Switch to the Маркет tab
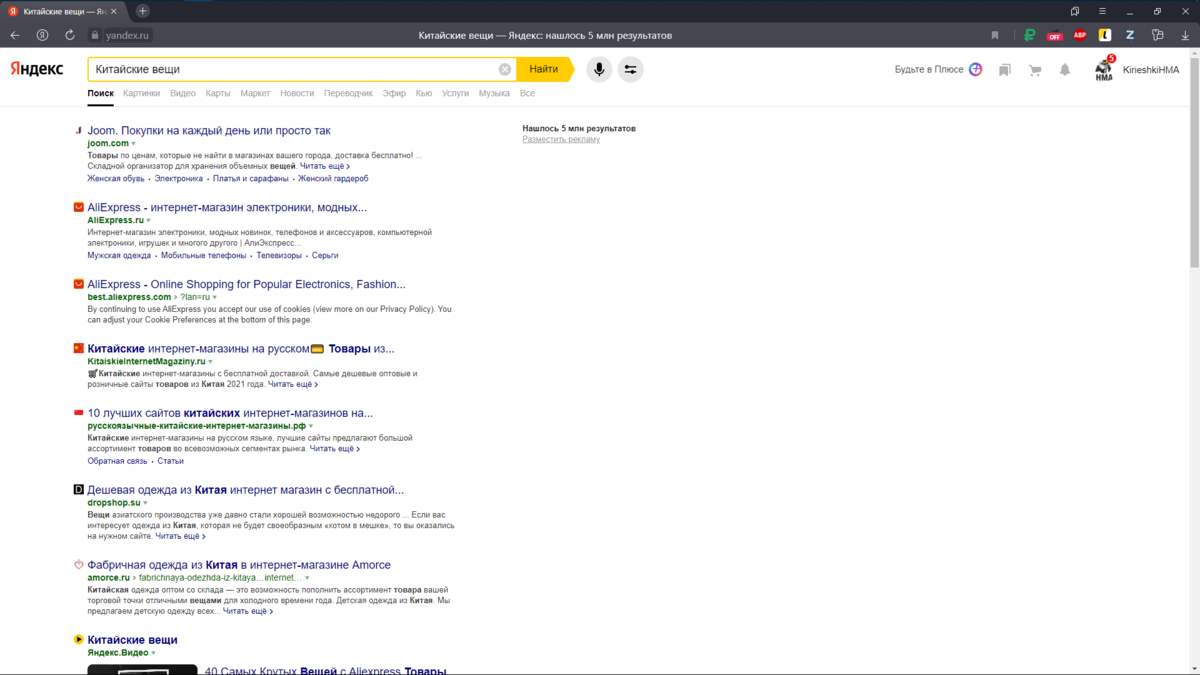The height and width of the screenshot is (675, 1200). click(x=255, y=93)
